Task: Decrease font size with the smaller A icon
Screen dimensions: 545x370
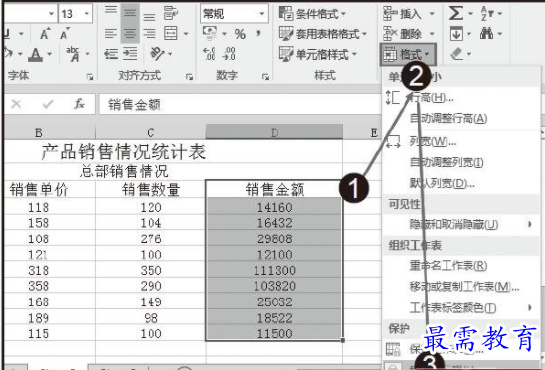Action: pos(65,34)
